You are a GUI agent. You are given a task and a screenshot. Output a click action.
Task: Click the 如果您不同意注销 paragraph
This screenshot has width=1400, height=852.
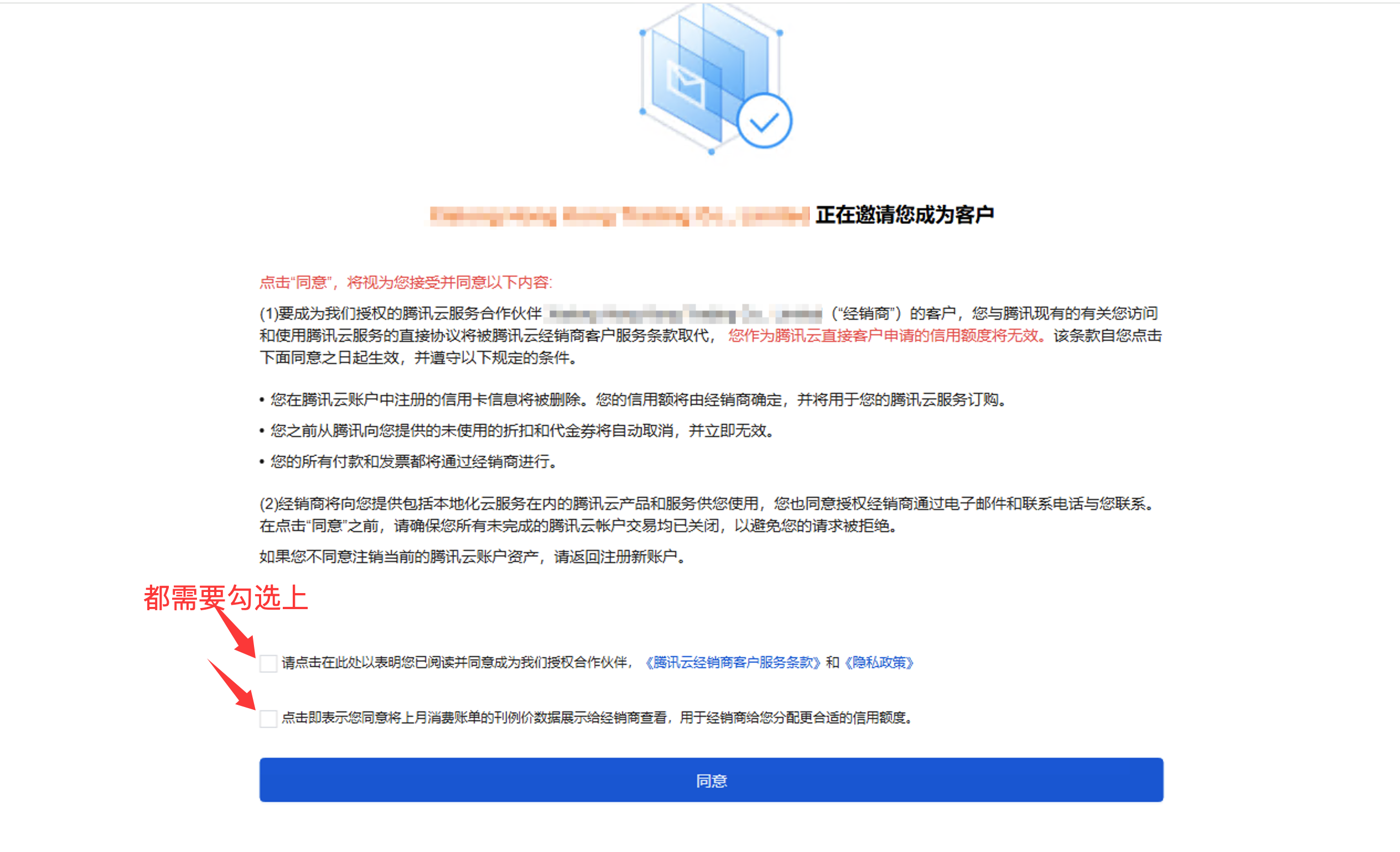point(473,557)
